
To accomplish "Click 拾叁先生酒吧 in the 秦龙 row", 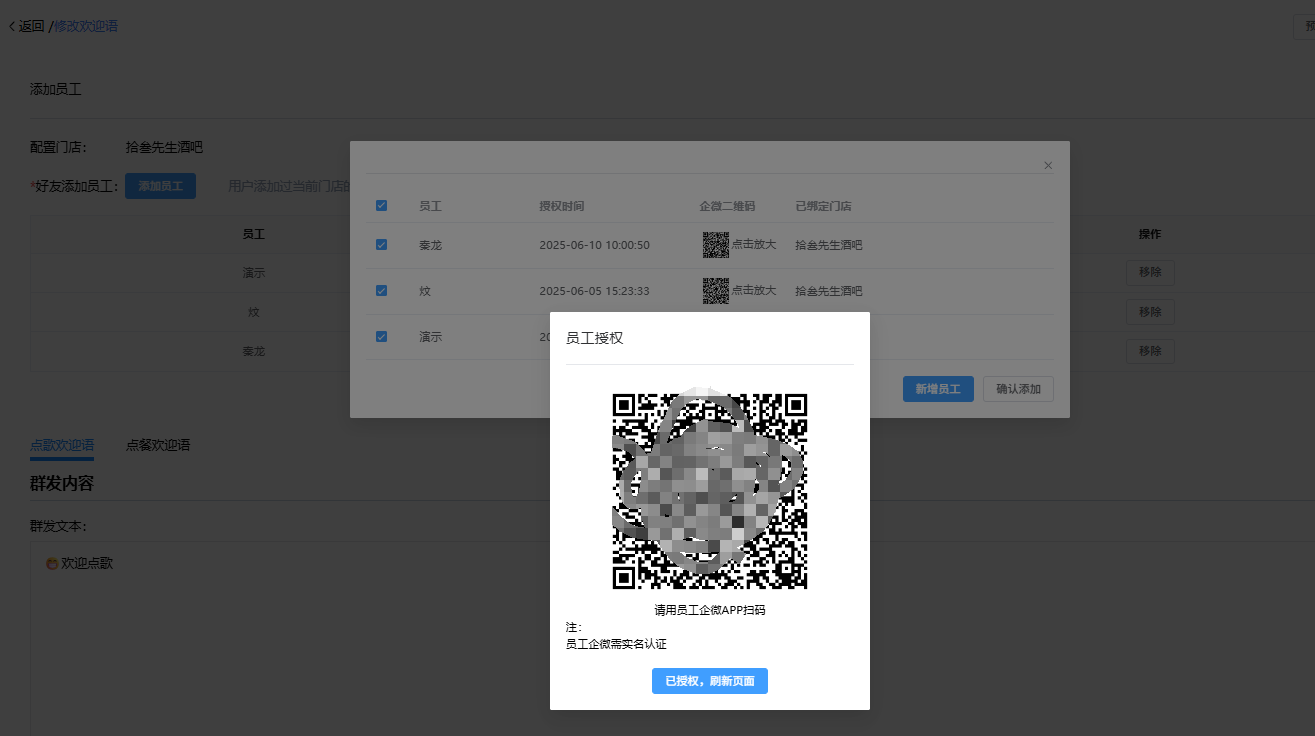I will tap(828, 245).
